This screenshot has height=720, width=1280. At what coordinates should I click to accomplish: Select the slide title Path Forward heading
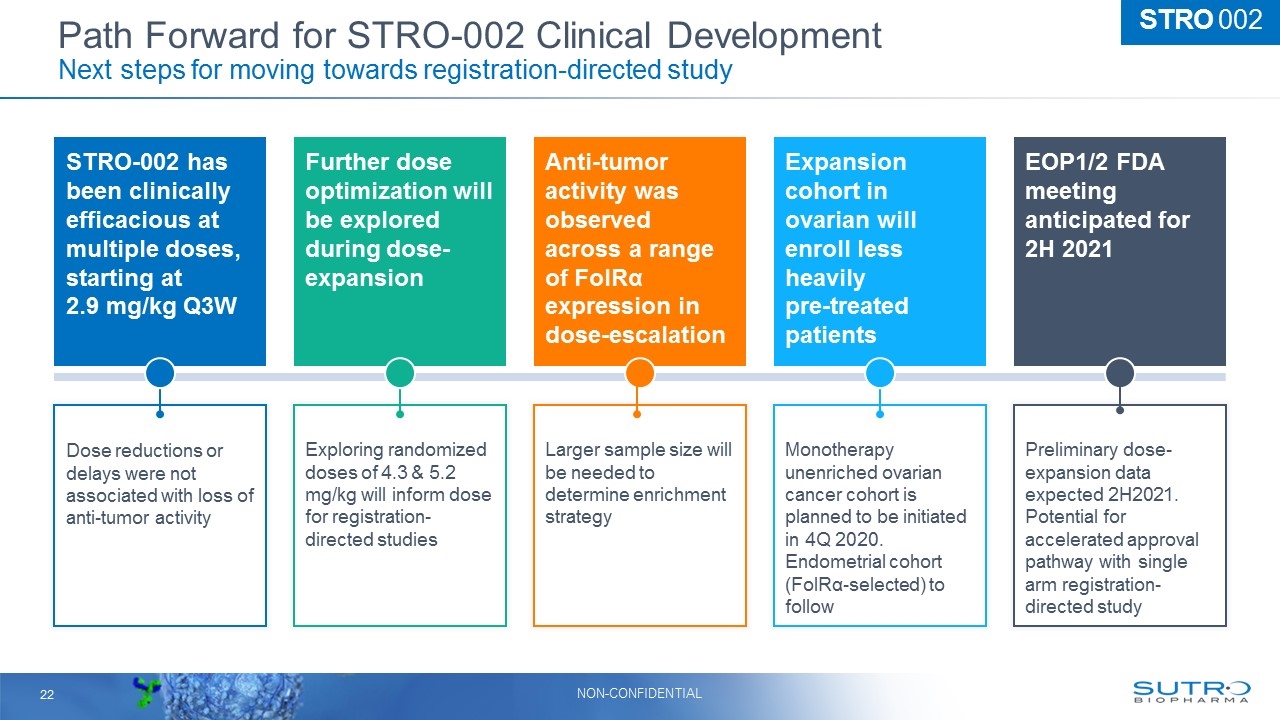tap(469, 34)
